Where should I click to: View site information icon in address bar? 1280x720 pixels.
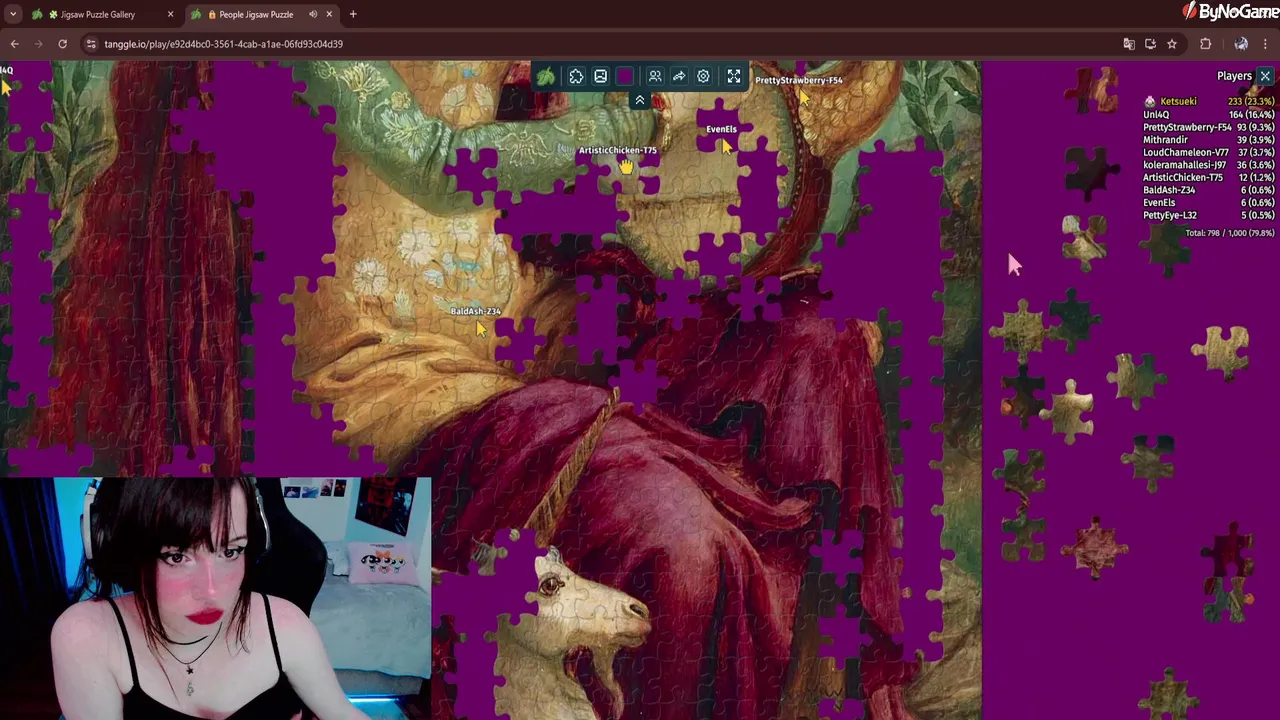[91, 44]
